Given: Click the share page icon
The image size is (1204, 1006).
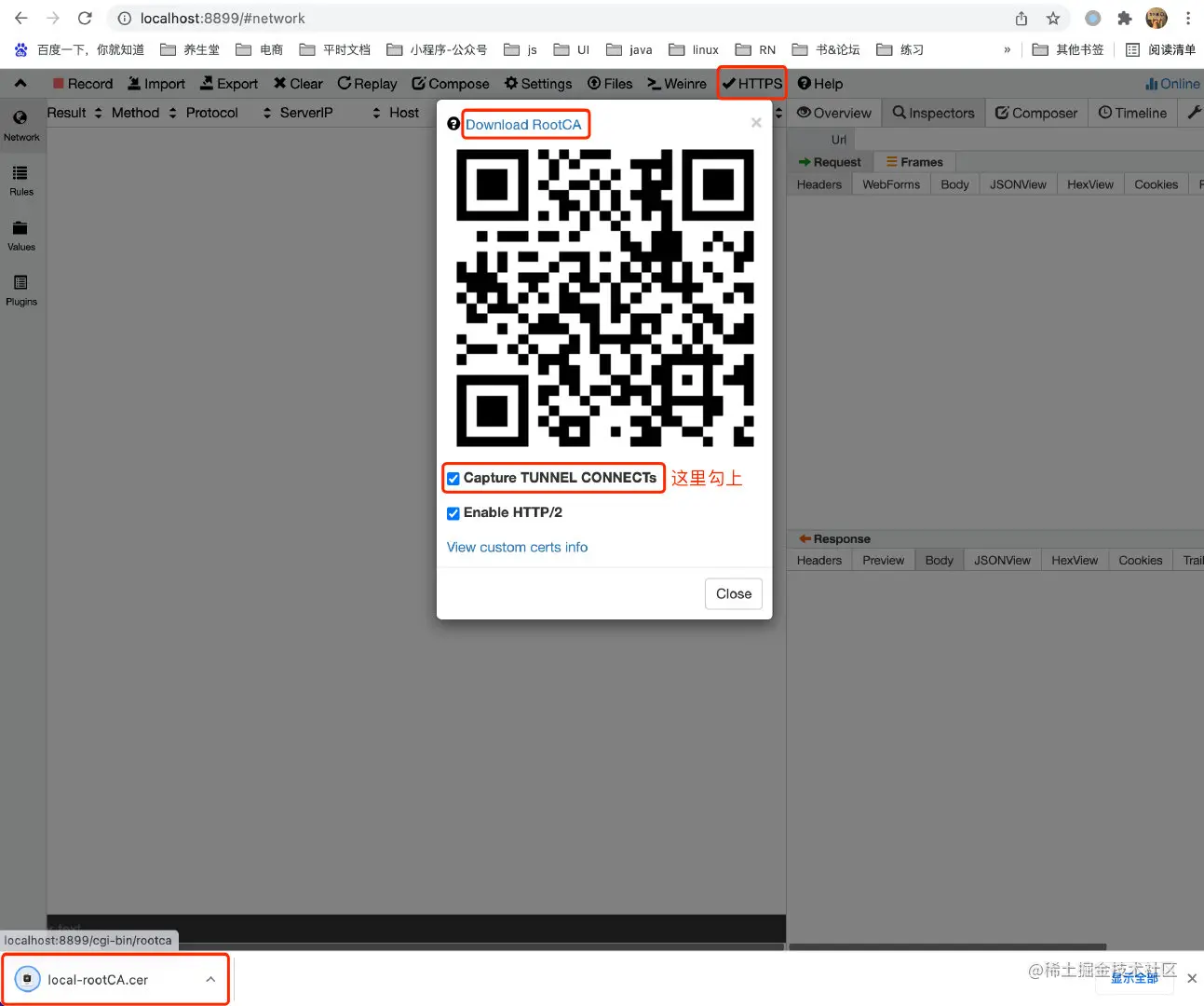Looking at the screenshot, I should click(1021, 19).
